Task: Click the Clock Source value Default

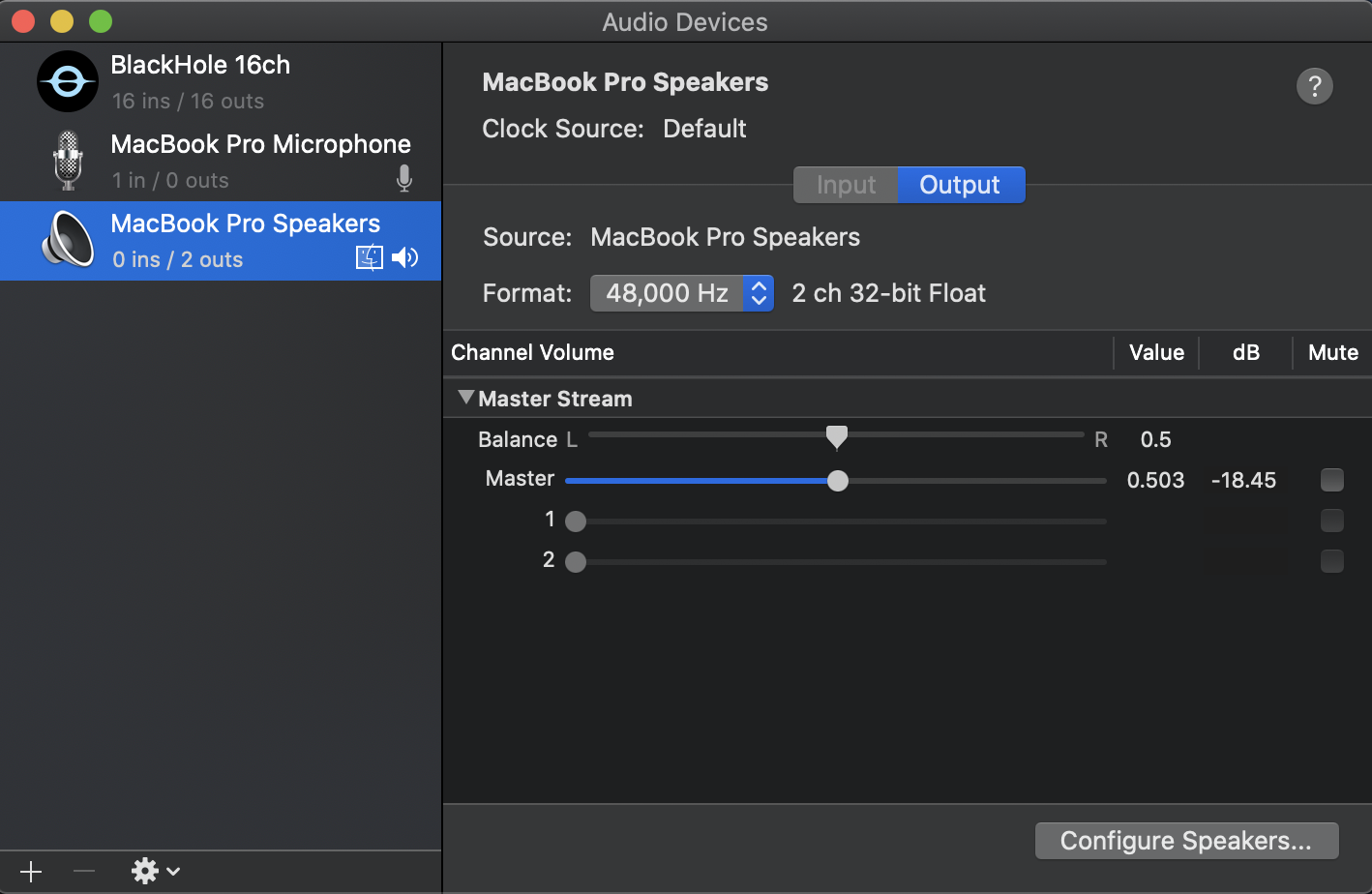Action: [704, 129]
